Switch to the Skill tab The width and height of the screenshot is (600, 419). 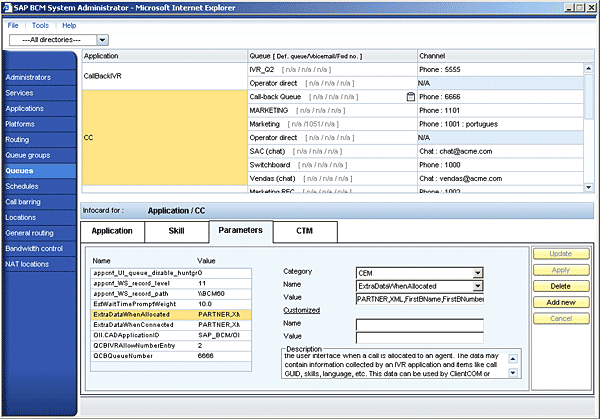click(175, 231)
